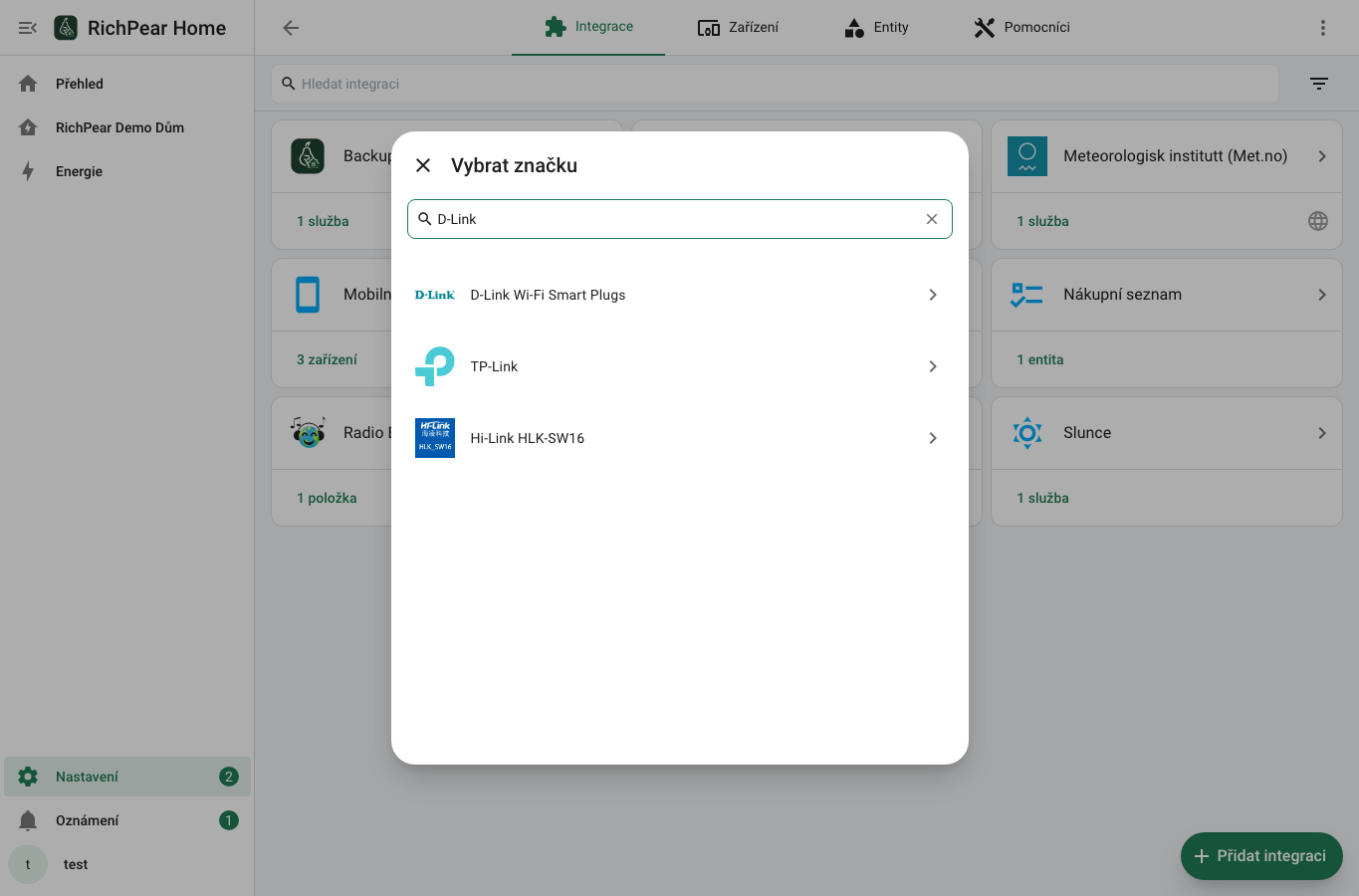Click the TP-Link brand logo

tap(435, 366)
